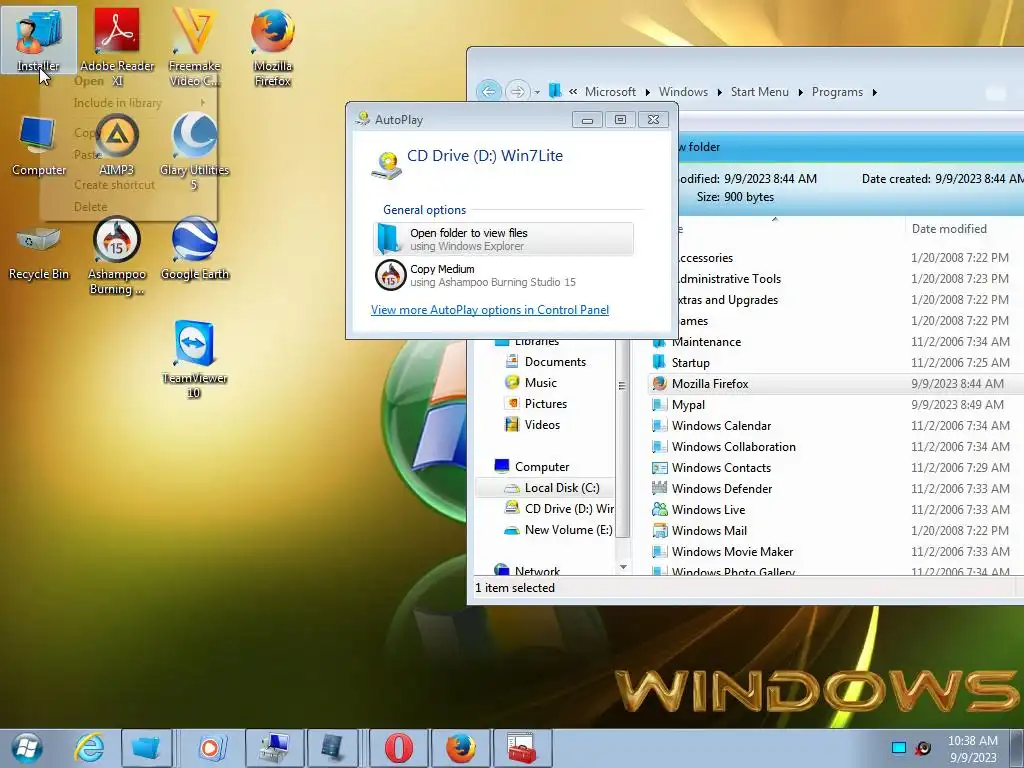The image size is (1024, 768).
Task: Select Documents in the navigation pane
Action: [555, 362]
